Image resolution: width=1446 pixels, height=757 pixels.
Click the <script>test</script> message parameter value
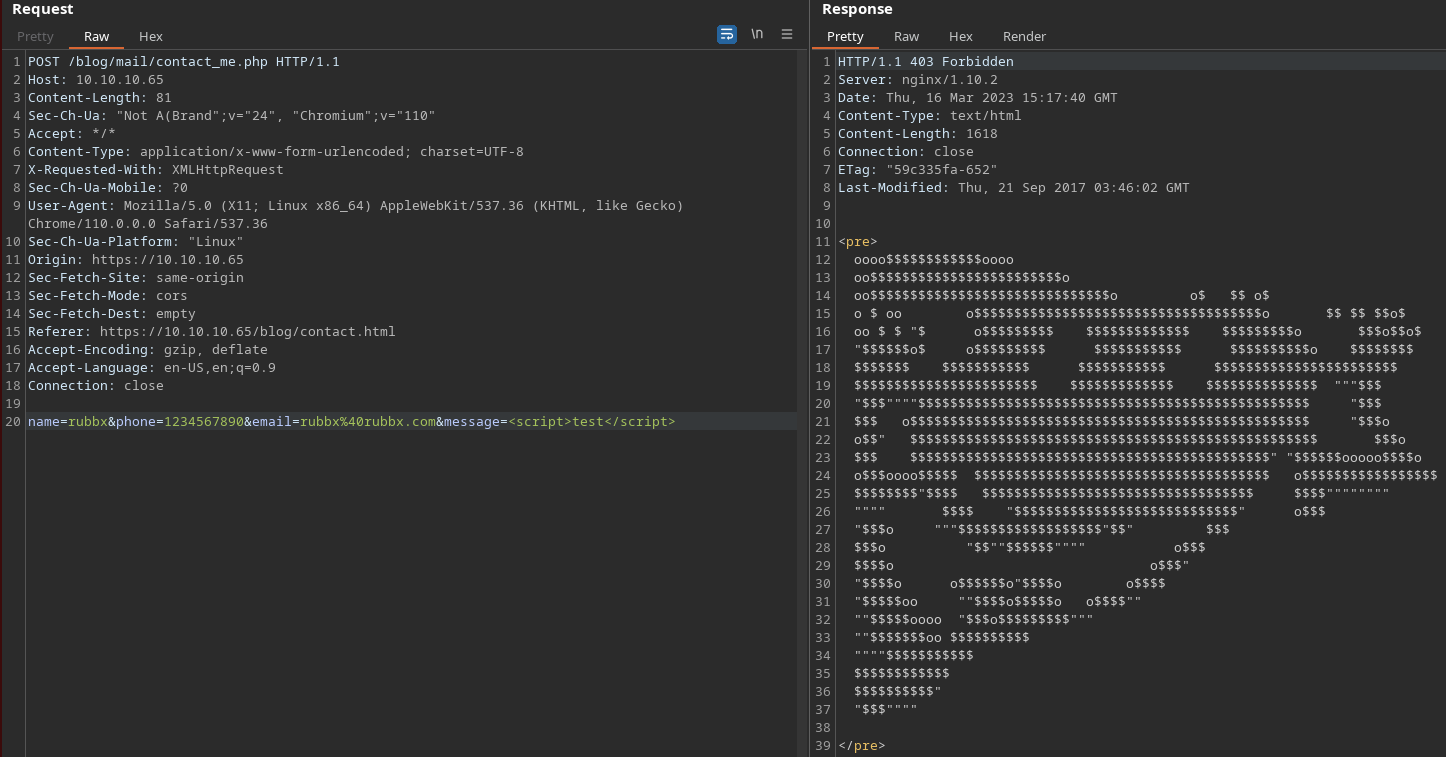point(592,422)
